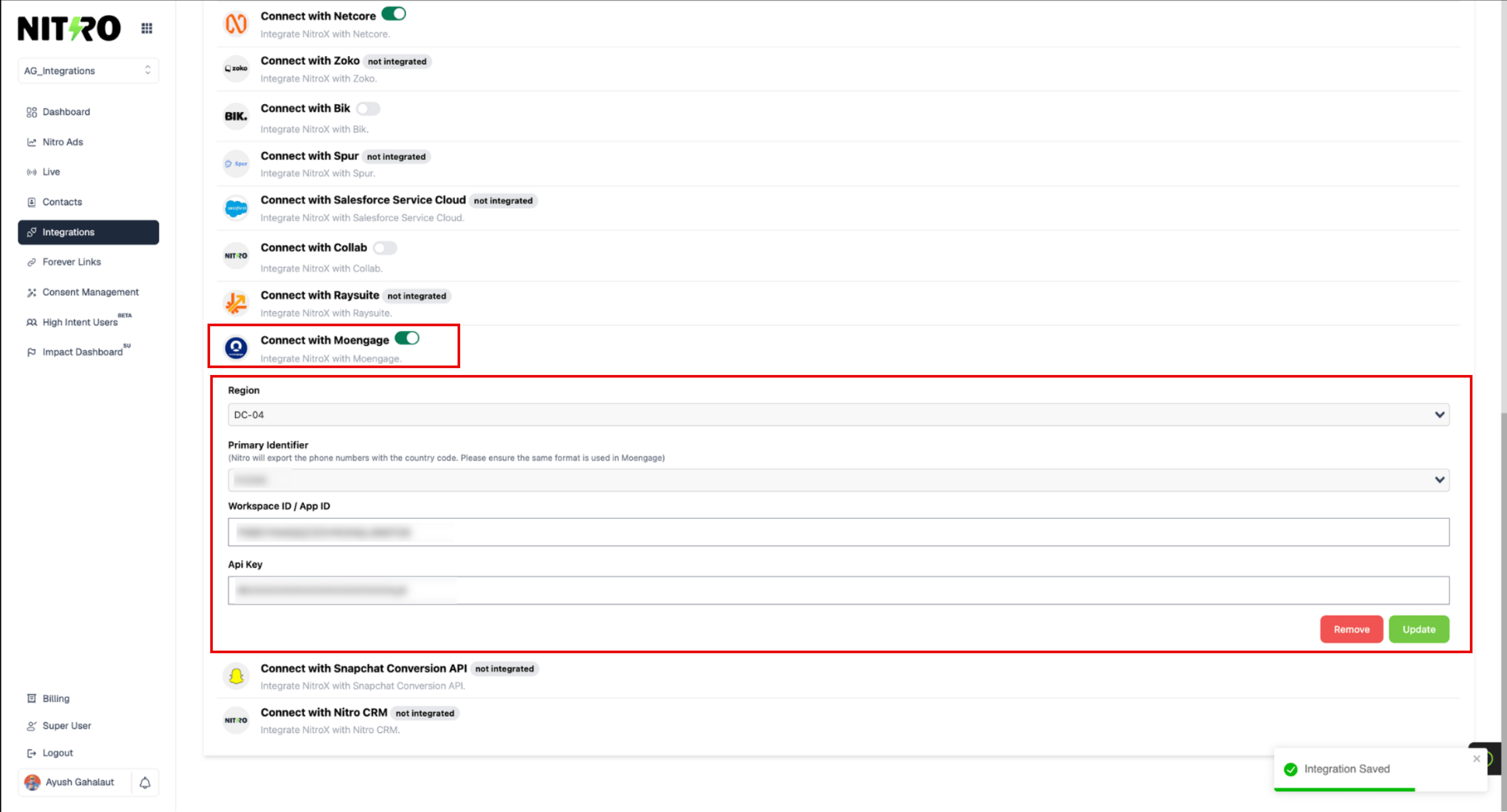1507x812 pixels.
Task: Click the Zoko integration logo
Action: click(x=236, y=68)
